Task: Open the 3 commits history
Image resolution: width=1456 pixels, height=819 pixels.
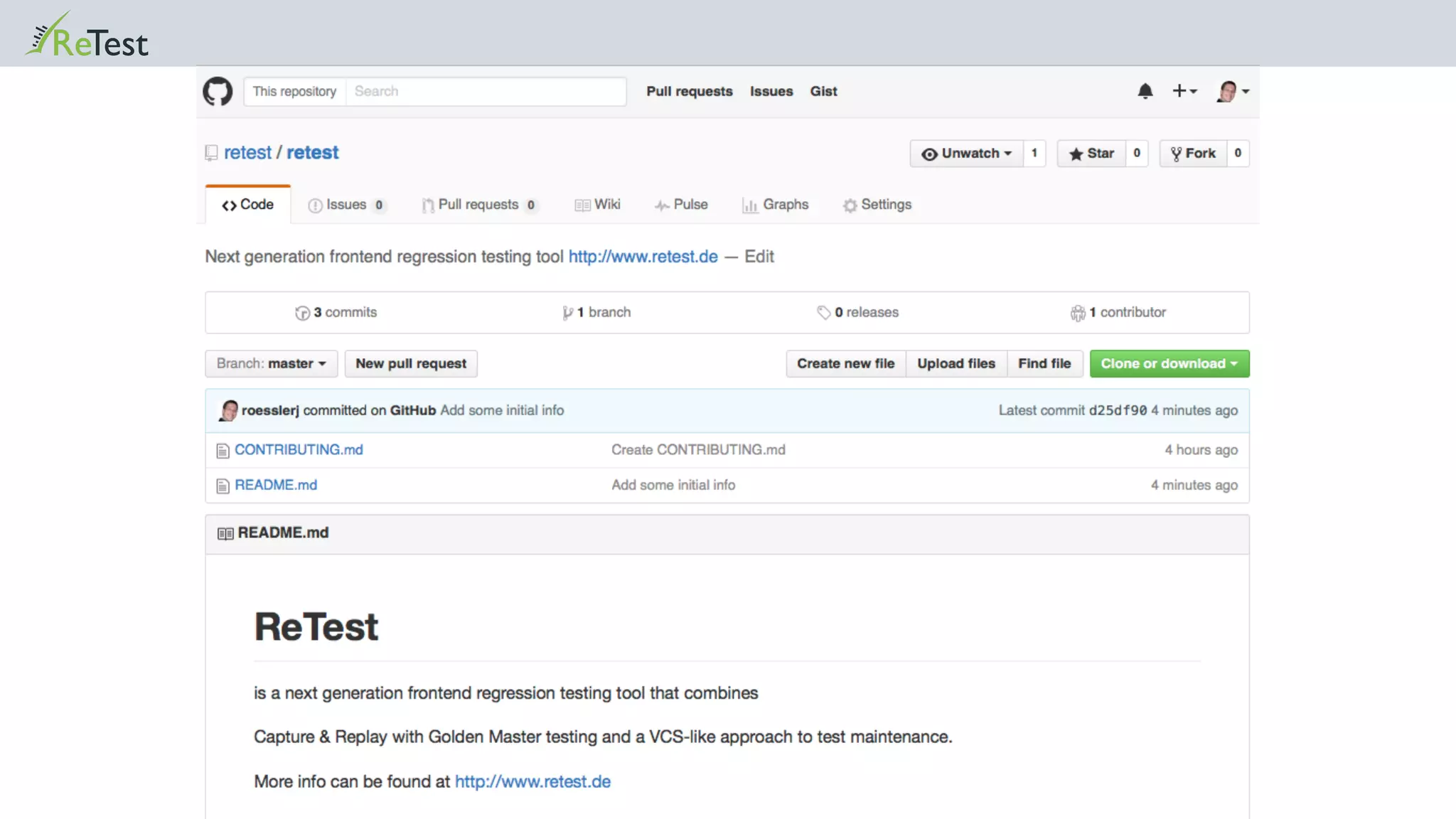Action: coord(336,312)
